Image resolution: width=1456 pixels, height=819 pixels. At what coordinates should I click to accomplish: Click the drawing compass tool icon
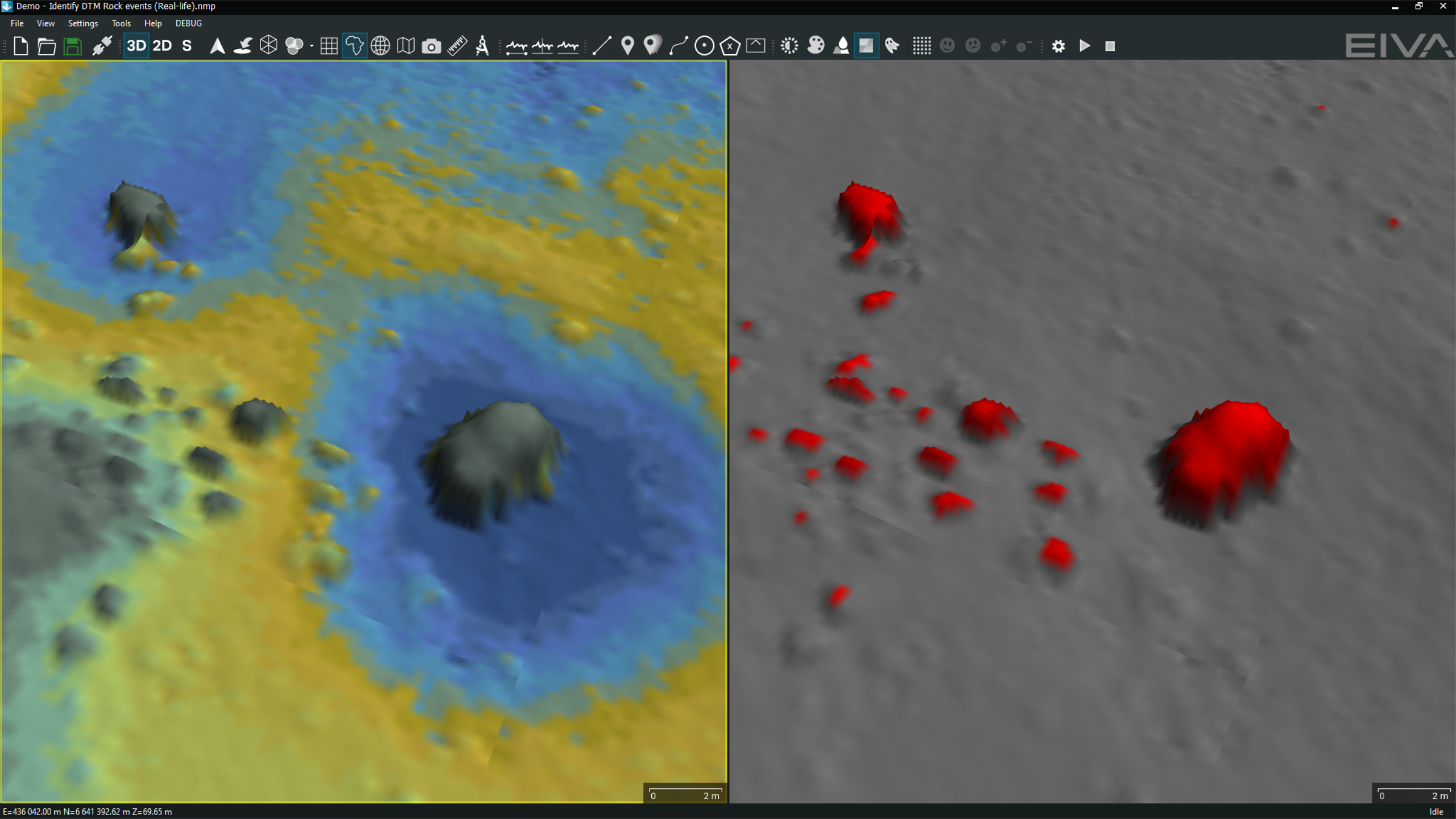482,46
